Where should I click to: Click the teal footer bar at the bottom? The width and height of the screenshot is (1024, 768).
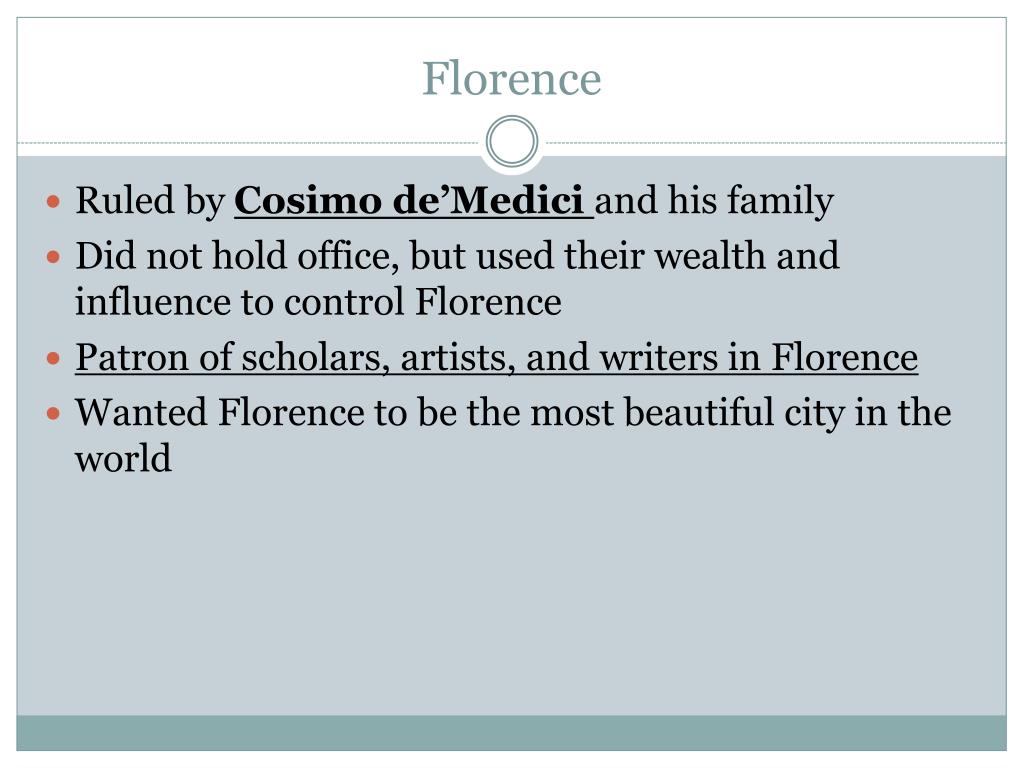pos(511,733)
